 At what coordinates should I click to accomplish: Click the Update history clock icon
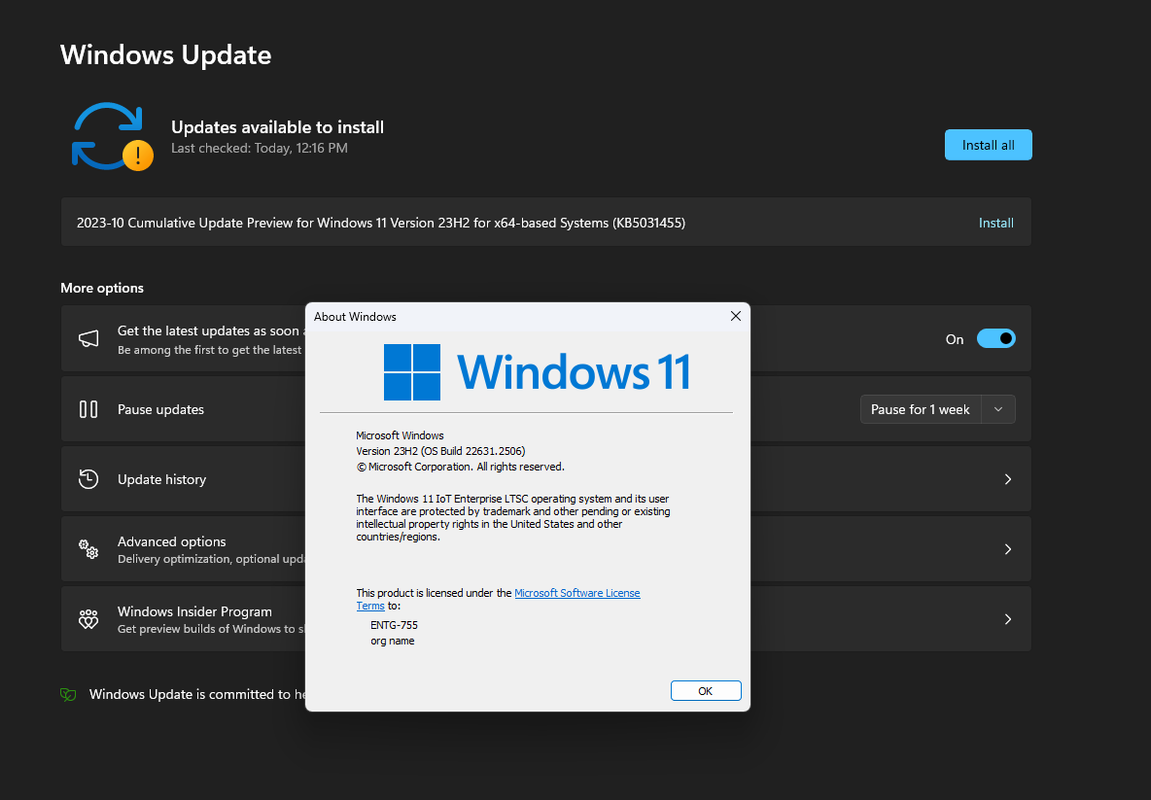pyautogui.click(x=88, y=479)
